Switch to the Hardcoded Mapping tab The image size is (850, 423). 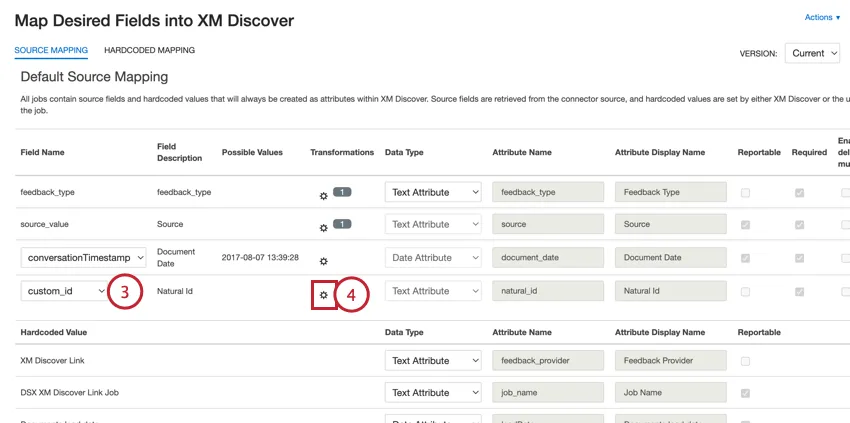[x=149, y=50]
